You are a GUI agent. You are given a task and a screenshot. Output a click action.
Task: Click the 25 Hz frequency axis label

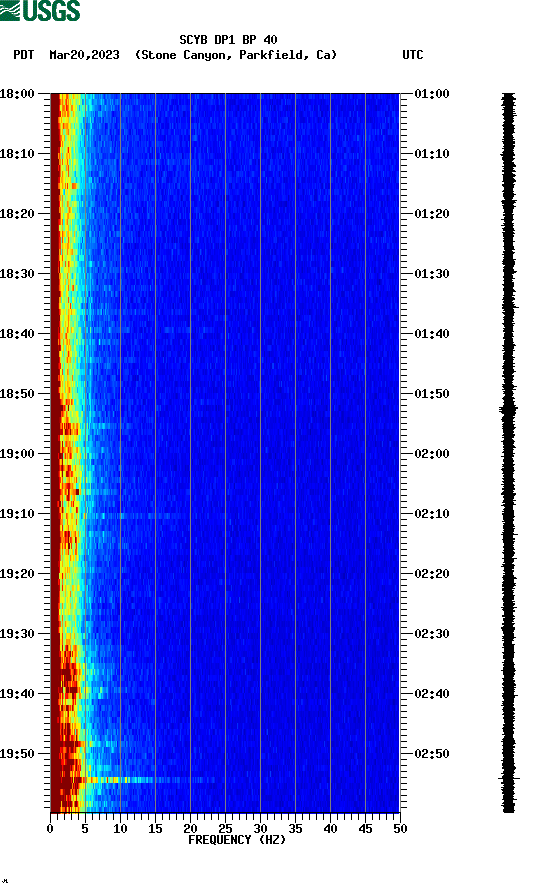click(x=225, y=828)
